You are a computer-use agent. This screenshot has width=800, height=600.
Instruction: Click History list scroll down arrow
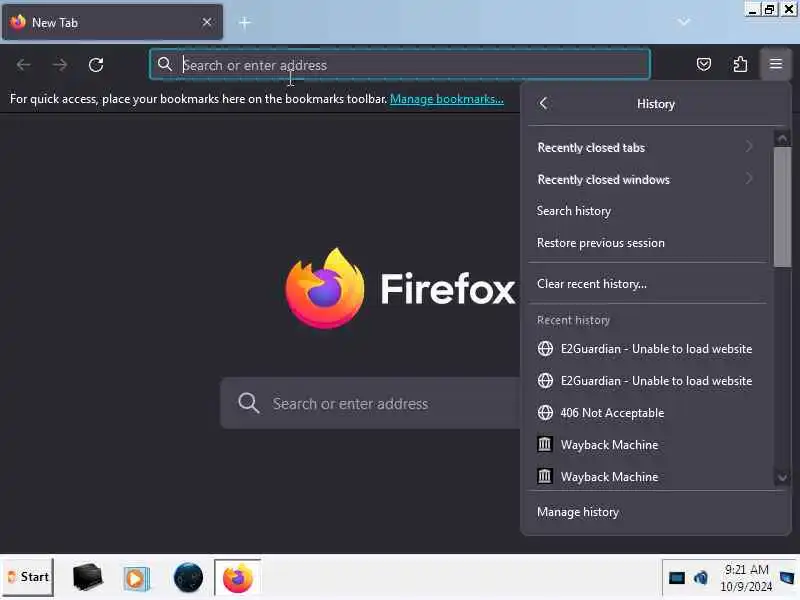782,478
